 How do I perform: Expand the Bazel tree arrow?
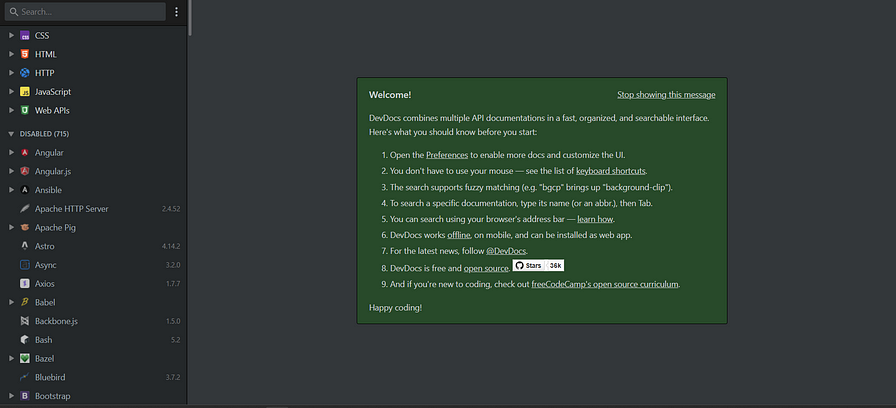click(11, 358)
